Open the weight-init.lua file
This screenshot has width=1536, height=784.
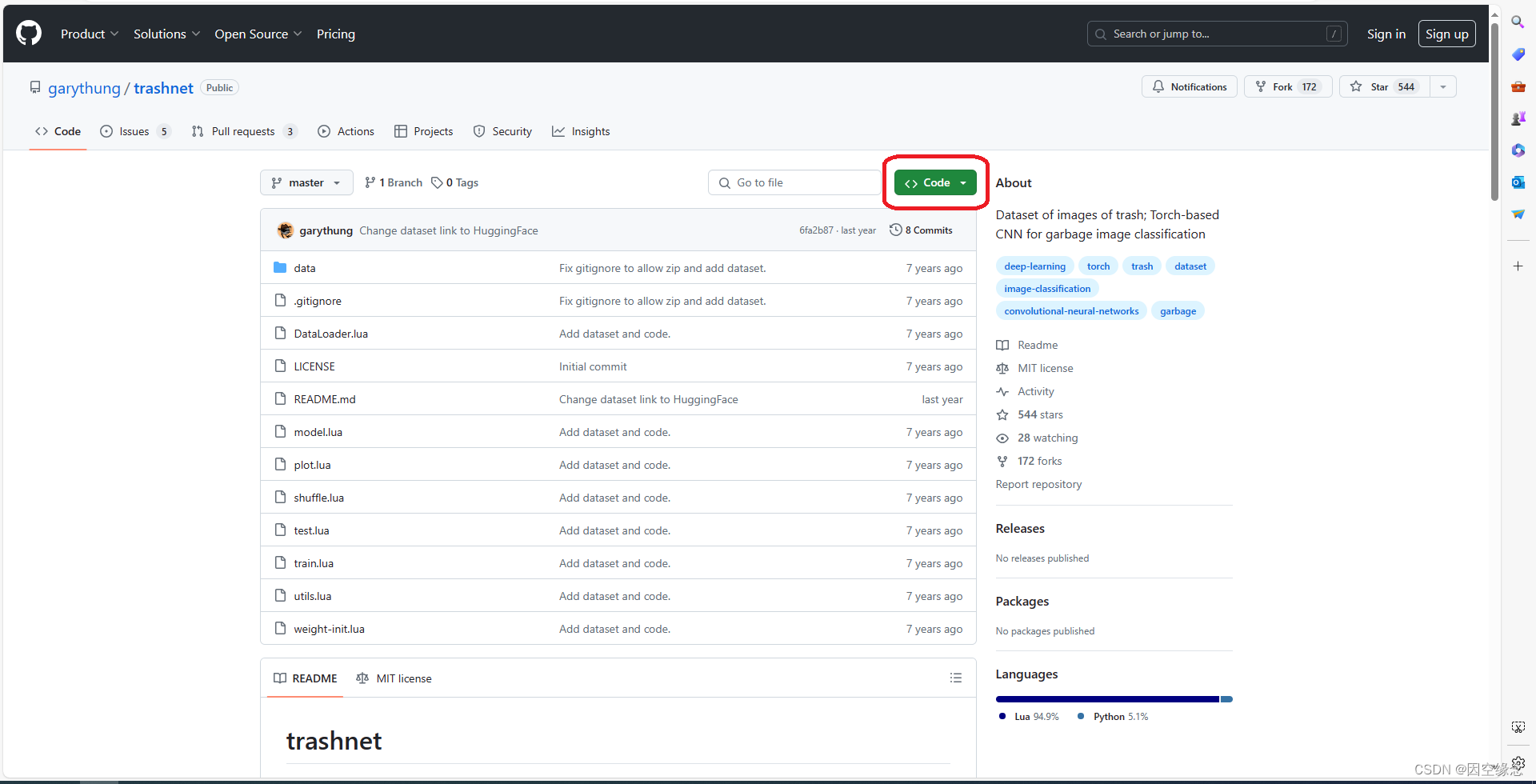pyautogui.click(x=329, y=629)
